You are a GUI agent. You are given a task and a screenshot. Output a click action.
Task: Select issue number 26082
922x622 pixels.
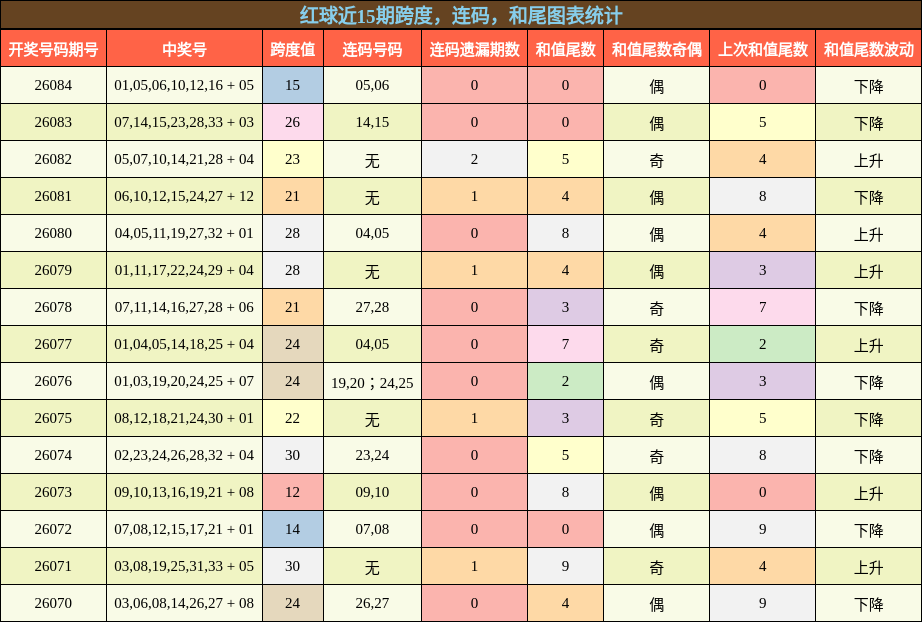coord(53,159)
